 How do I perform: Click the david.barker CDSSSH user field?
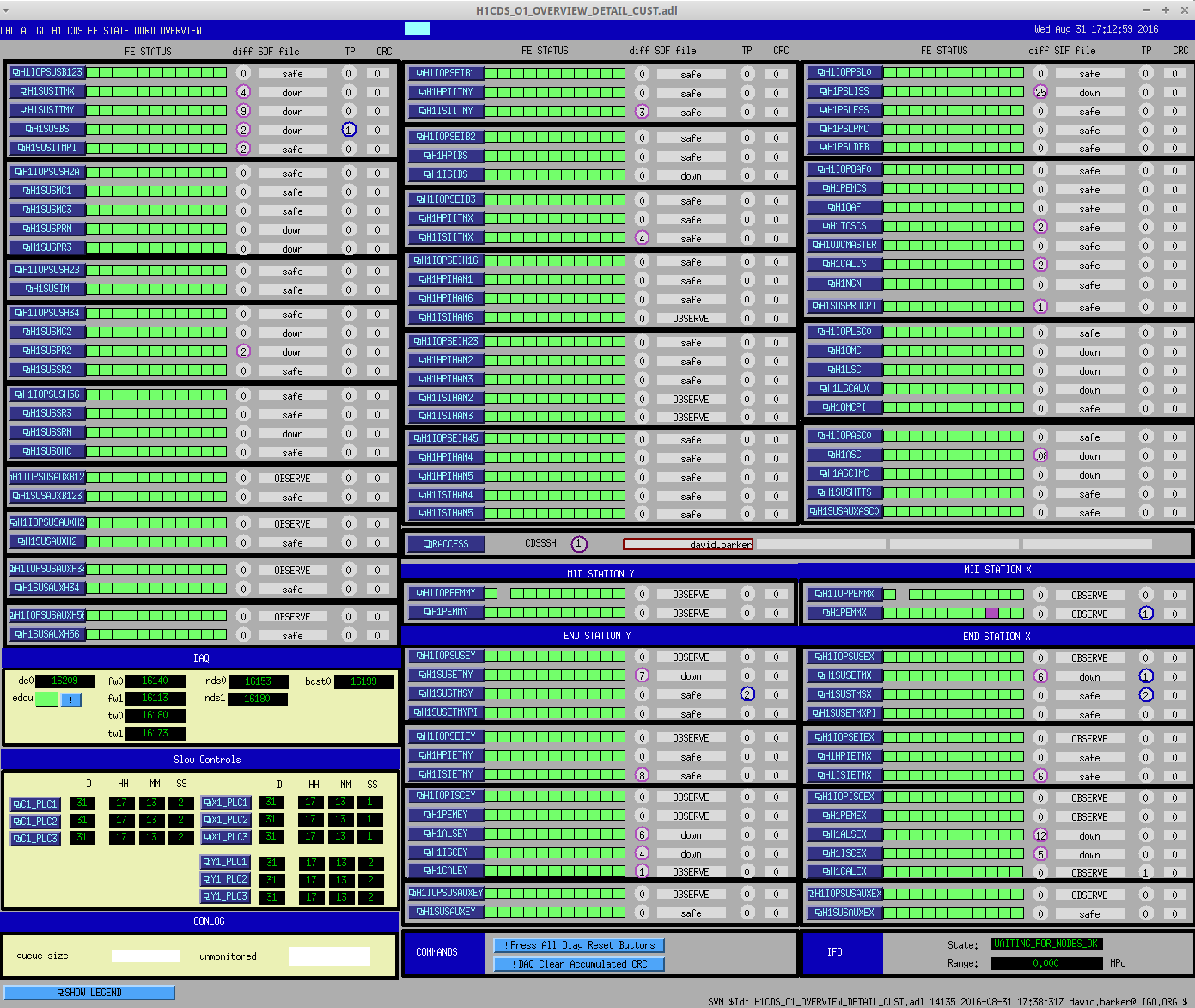[687, 544]
